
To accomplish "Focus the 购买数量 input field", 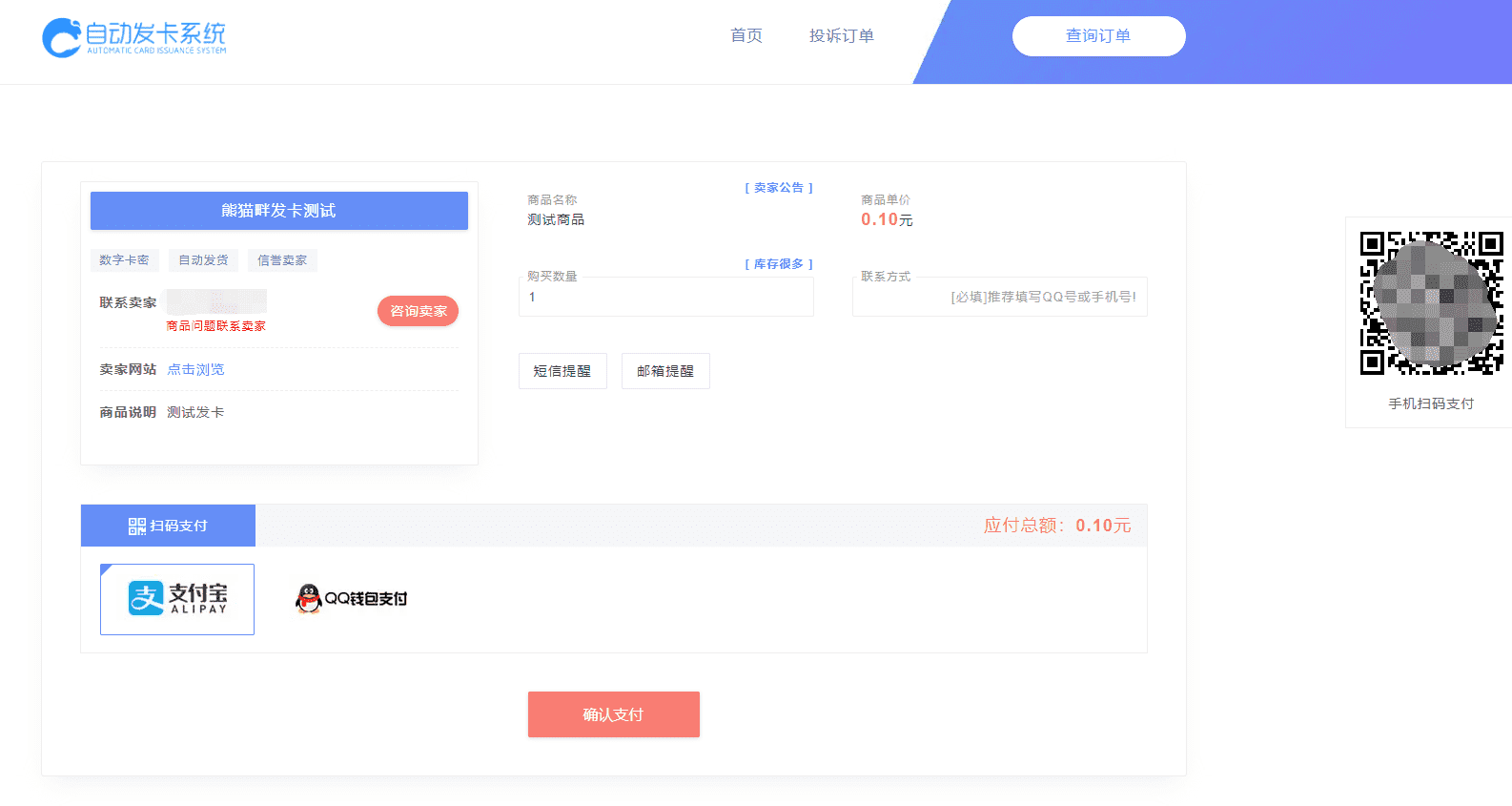I will [666, 297].
